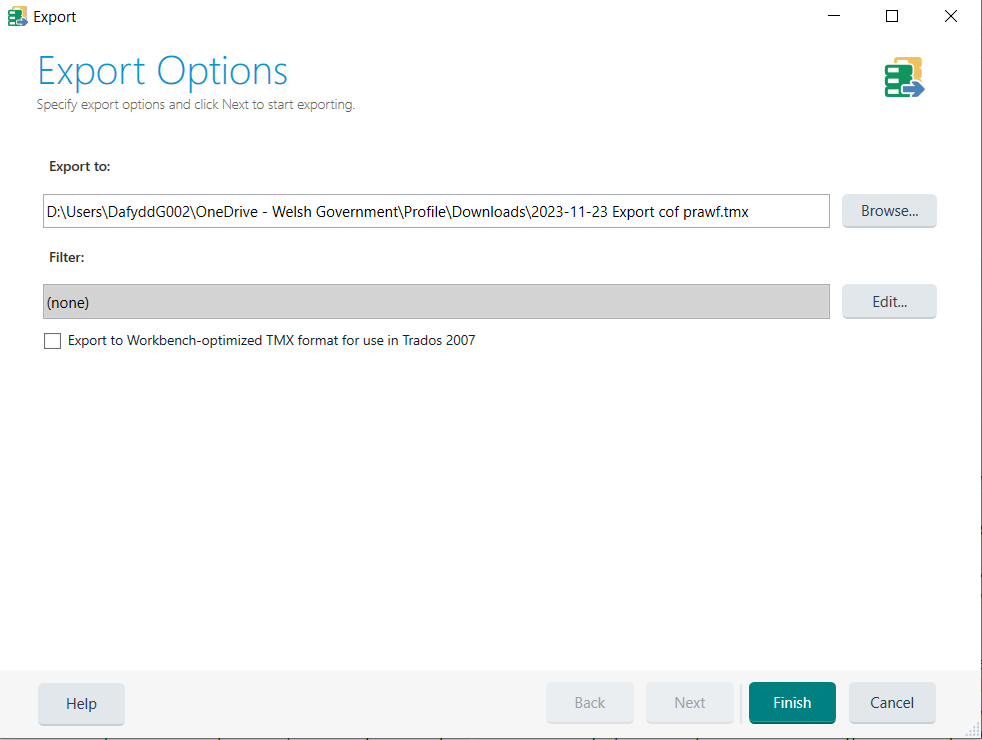Image resolution: width=982 pixels, height=740 pixels.
Task: Maximize the Export window
Action: click(x=892, y=16)
